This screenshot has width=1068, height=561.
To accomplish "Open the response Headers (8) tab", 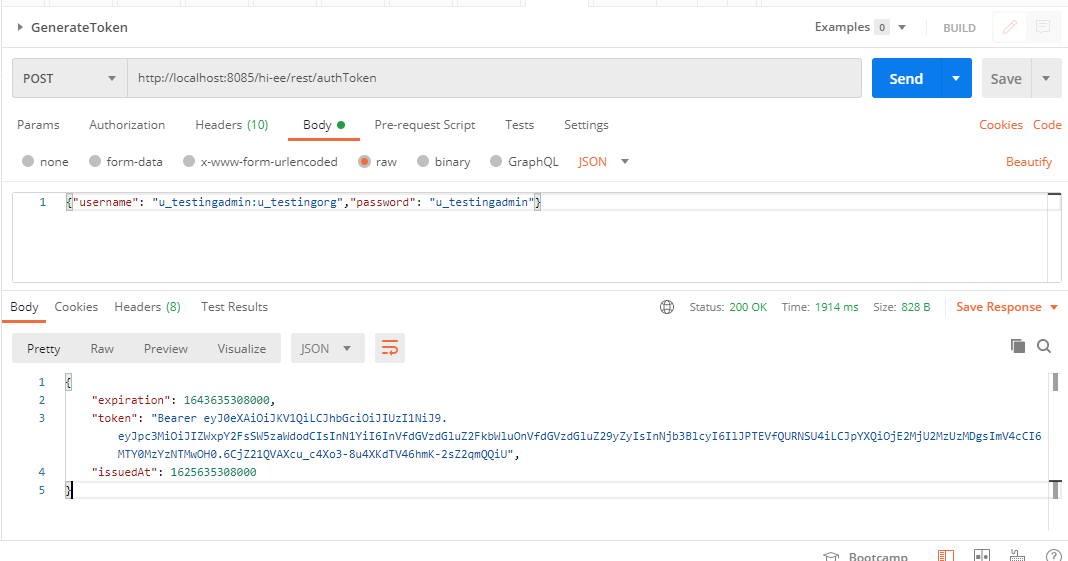I will point(147,307).
